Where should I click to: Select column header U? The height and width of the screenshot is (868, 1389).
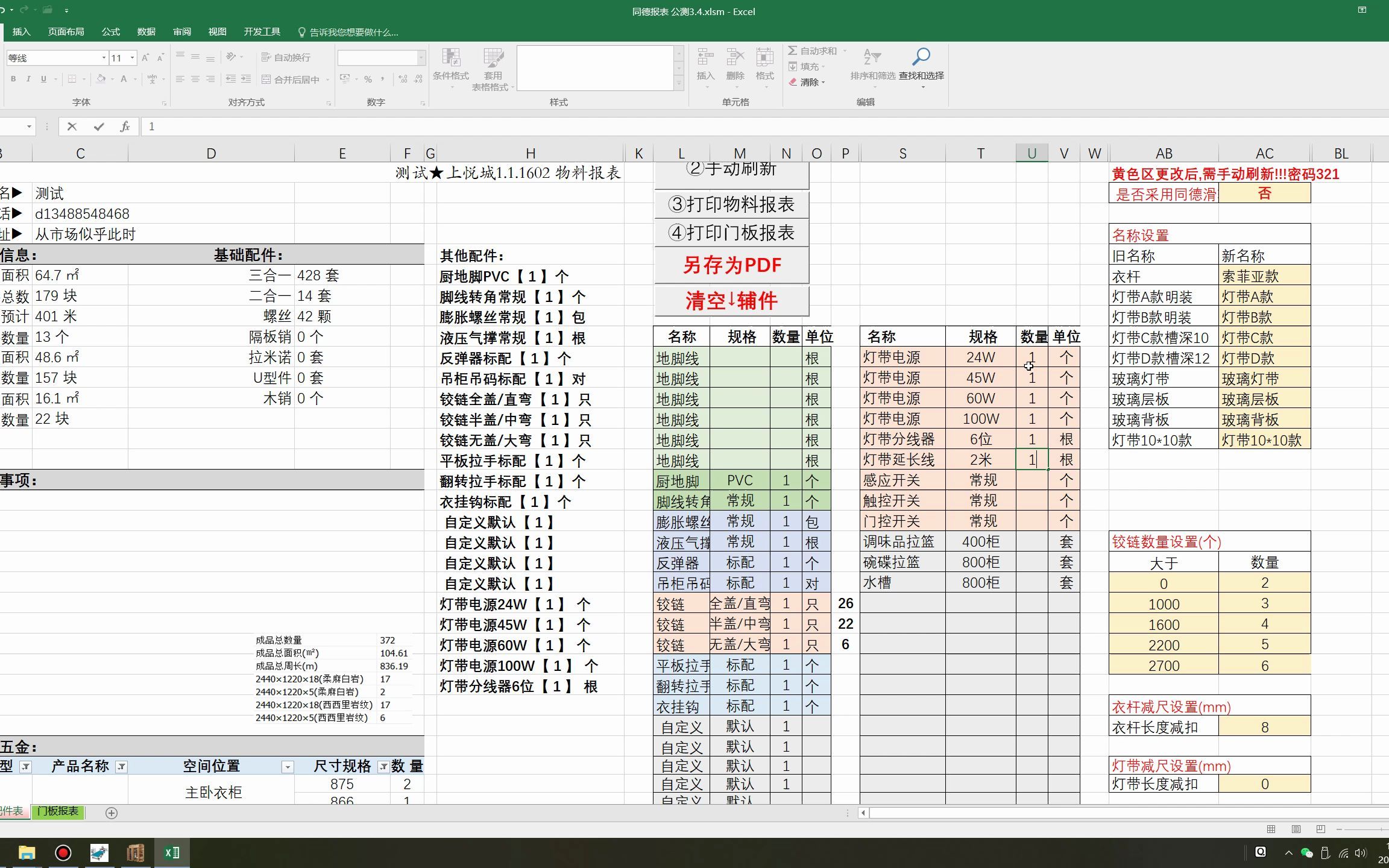(x=1032, y=154)
